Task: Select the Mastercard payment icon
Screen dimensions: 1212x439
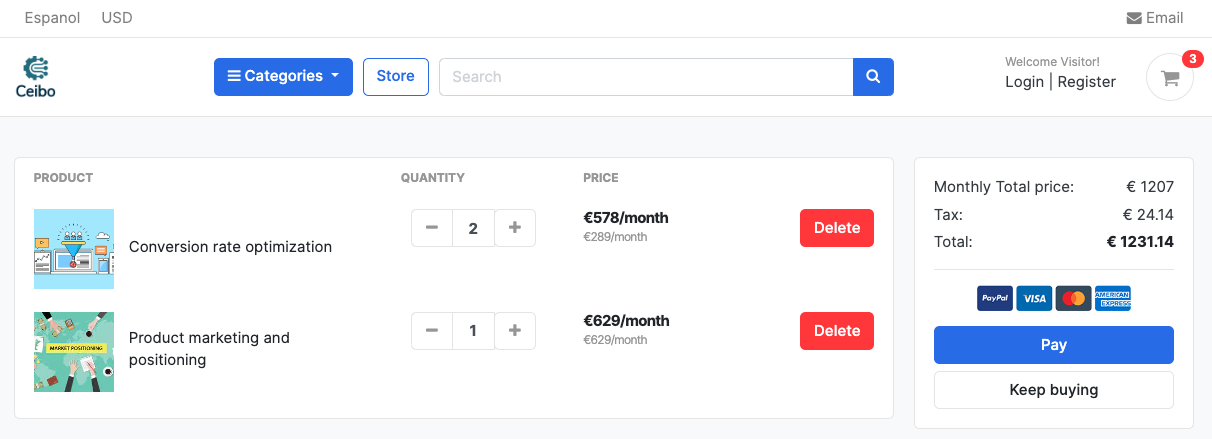Action: pyautogui.click(x=1074, y=298)
